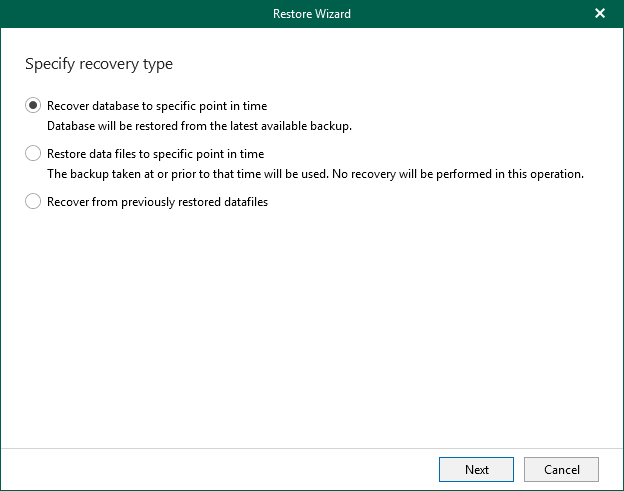Click the "Restore Wizard" title text
Screen dimensions: 624x491
click(x=311, y=14)
